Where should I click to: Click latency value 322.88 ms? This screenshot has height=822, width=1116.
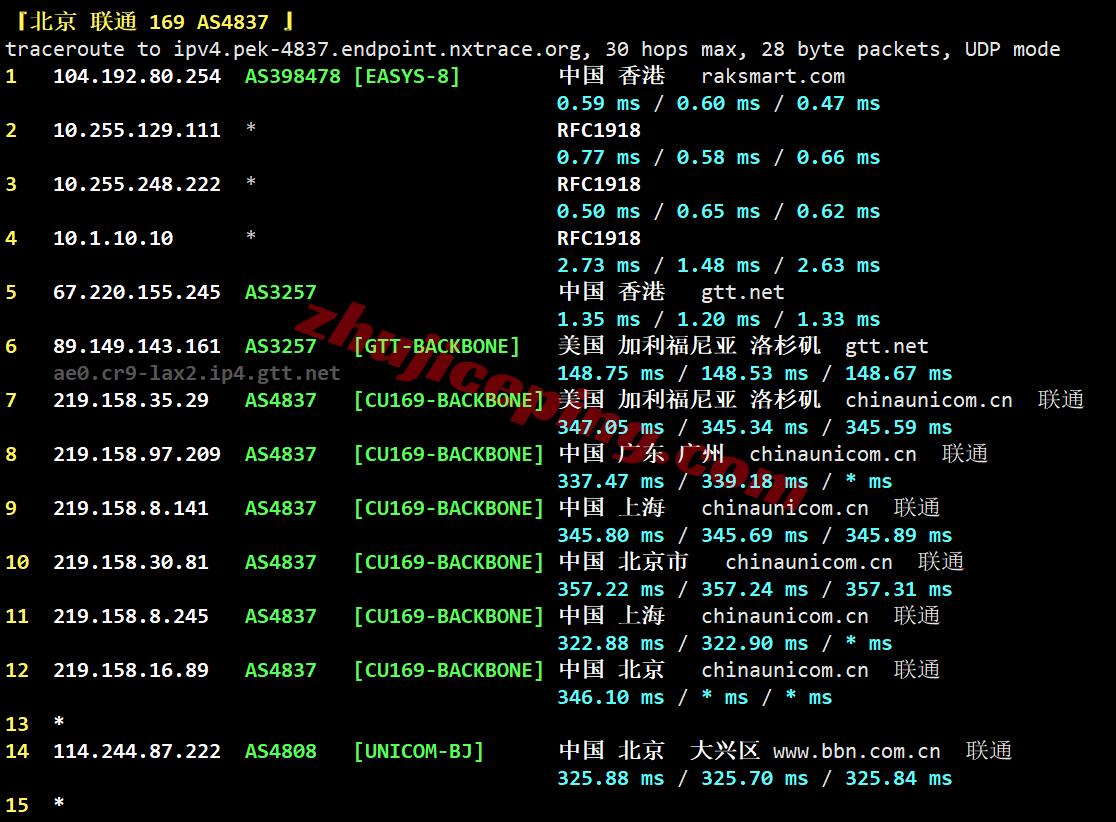point(611,644)
